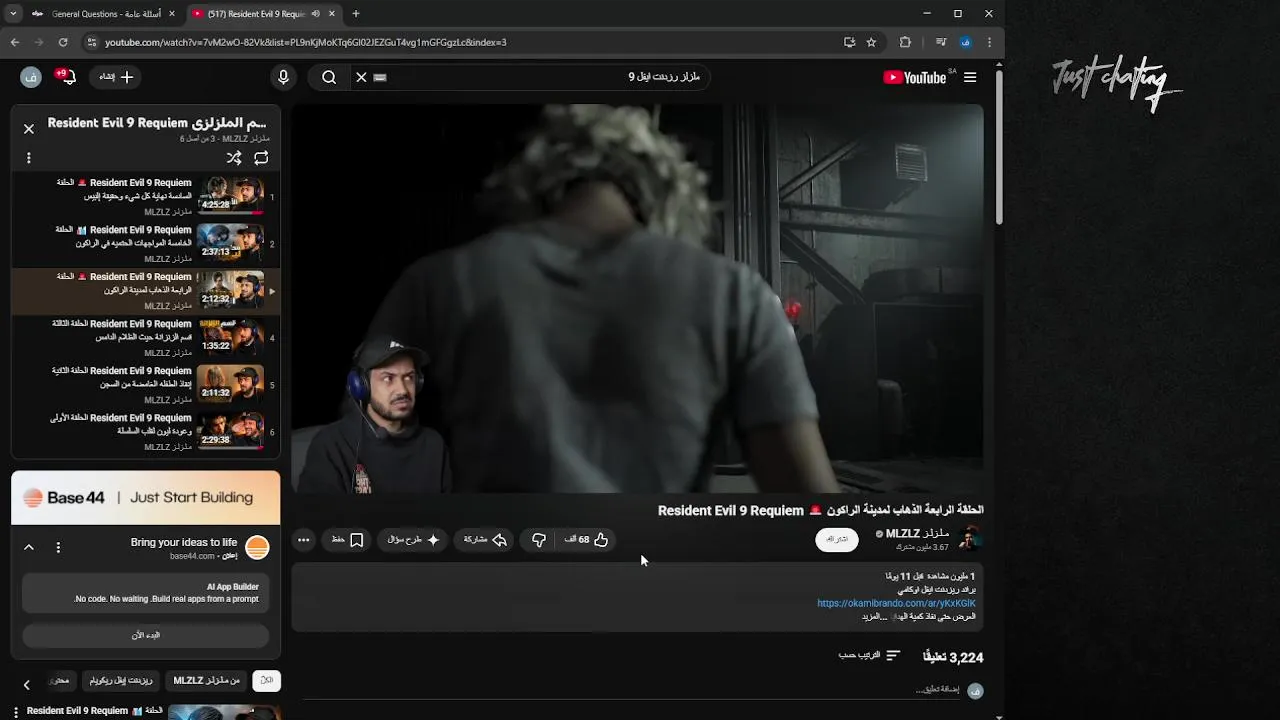Show more filter chips via arrow

tap(27, 685)
